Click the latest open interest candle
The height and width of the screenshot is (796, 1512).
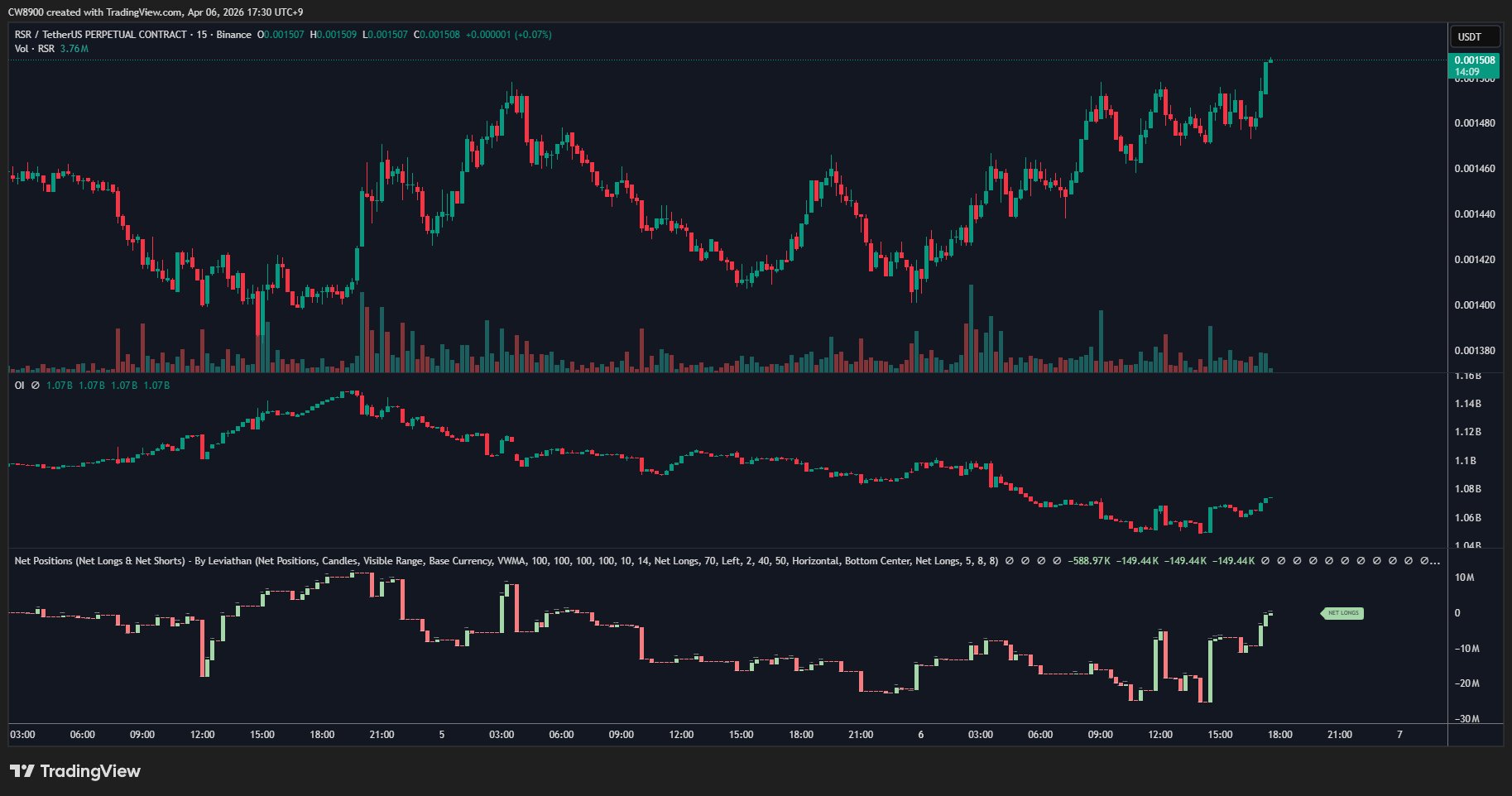1269,499
